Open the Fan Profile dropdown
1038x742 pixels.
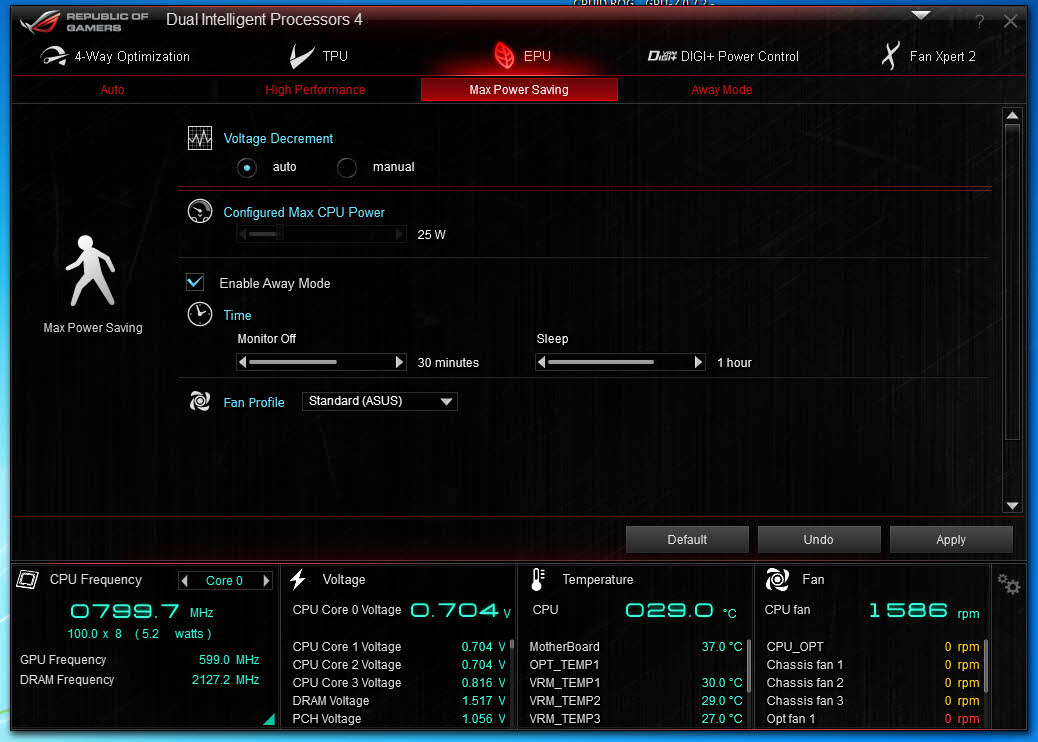379,402
